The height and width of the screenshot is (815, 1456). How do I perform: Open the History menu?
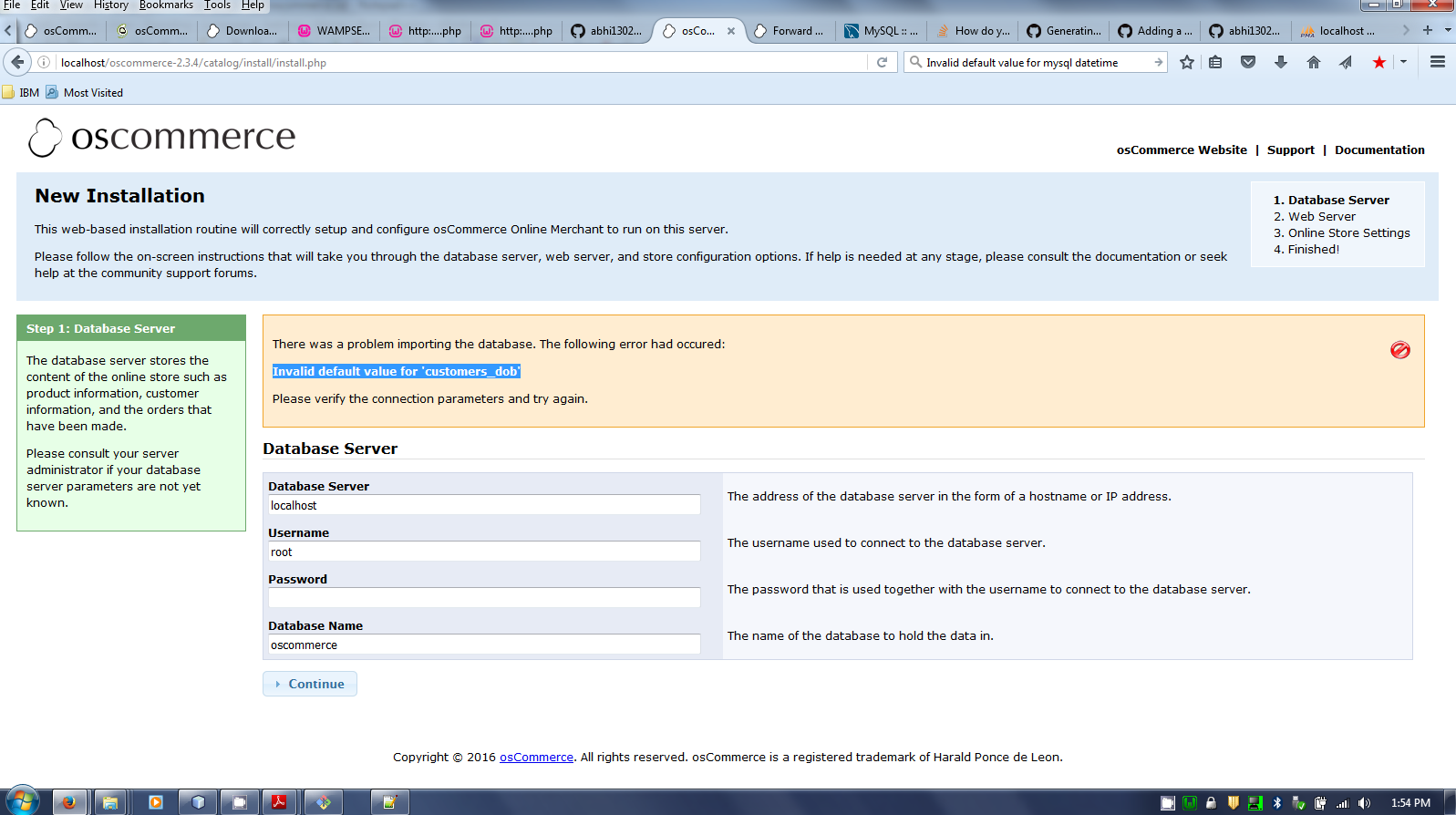coord(111,5)
